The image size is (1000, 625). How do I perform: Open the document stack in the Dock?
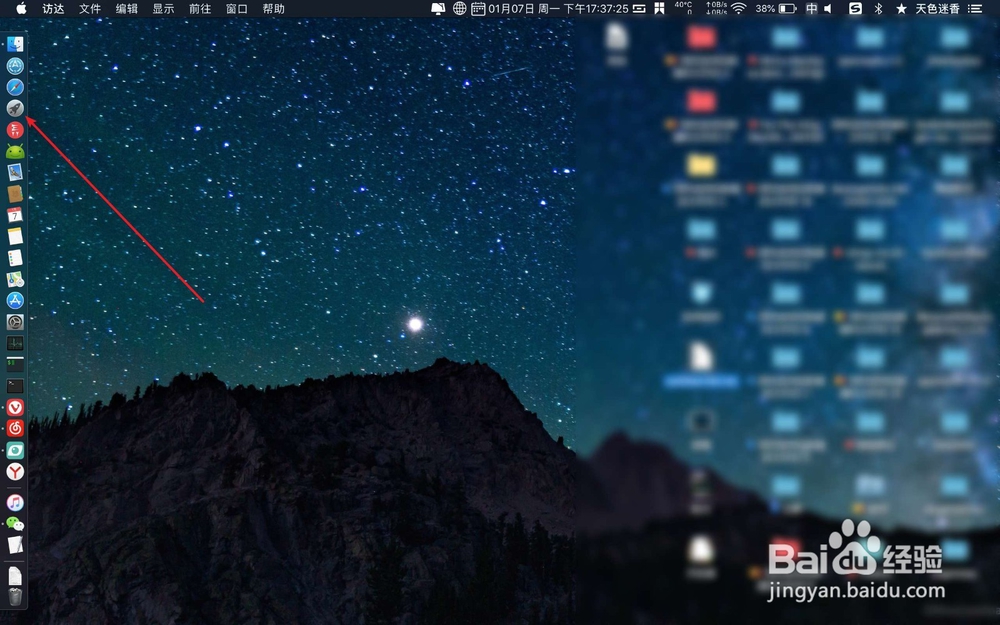click(x=15, y=576)
